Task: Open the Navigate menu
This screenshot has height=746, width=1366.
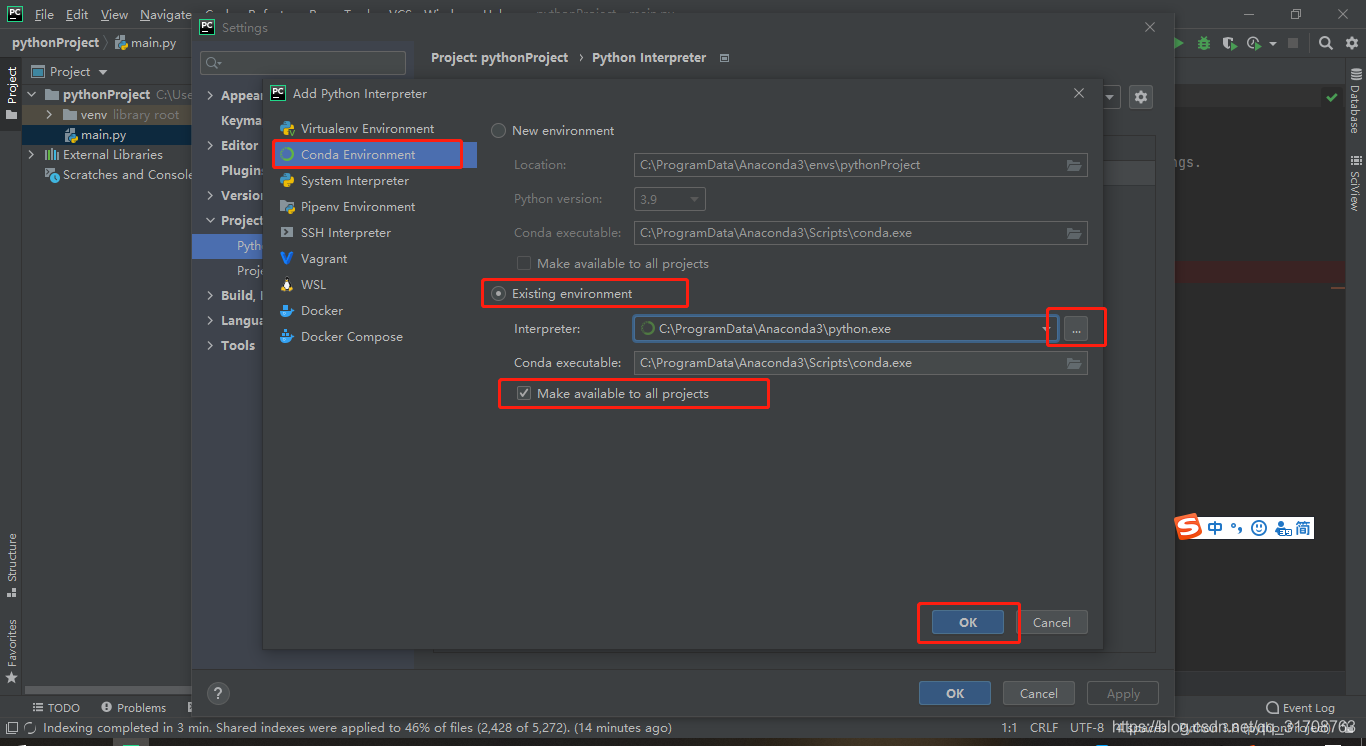Action: [x=166, y=15]
